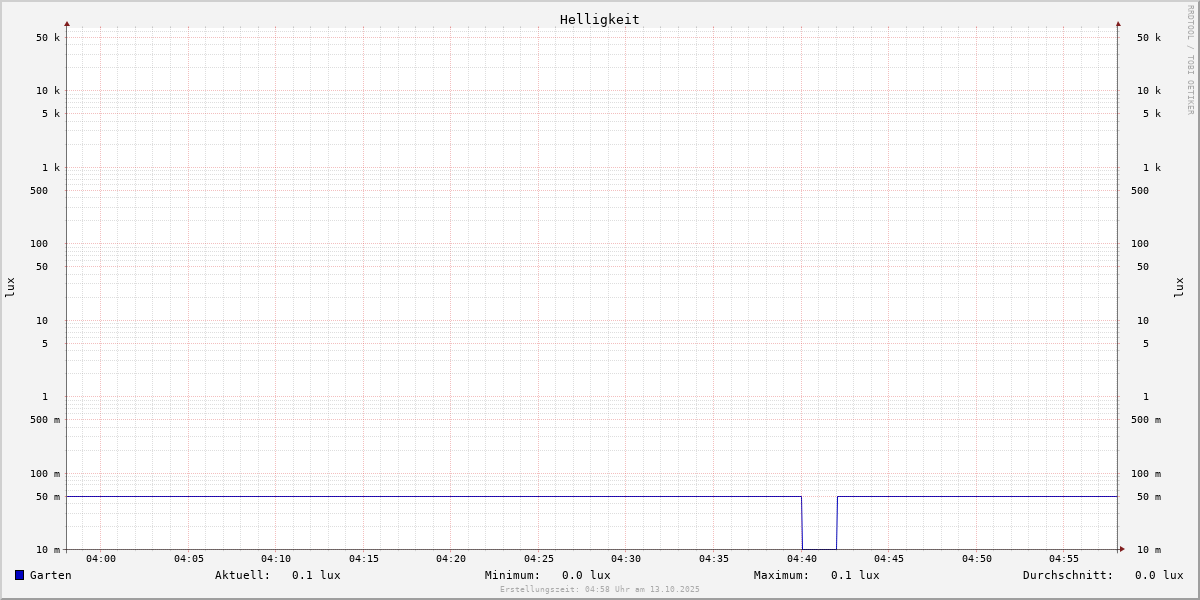The height and width of the screenshot is (600, 1200).
Task: Click the Durchschnitt average value
Action: coord(1158,575)
